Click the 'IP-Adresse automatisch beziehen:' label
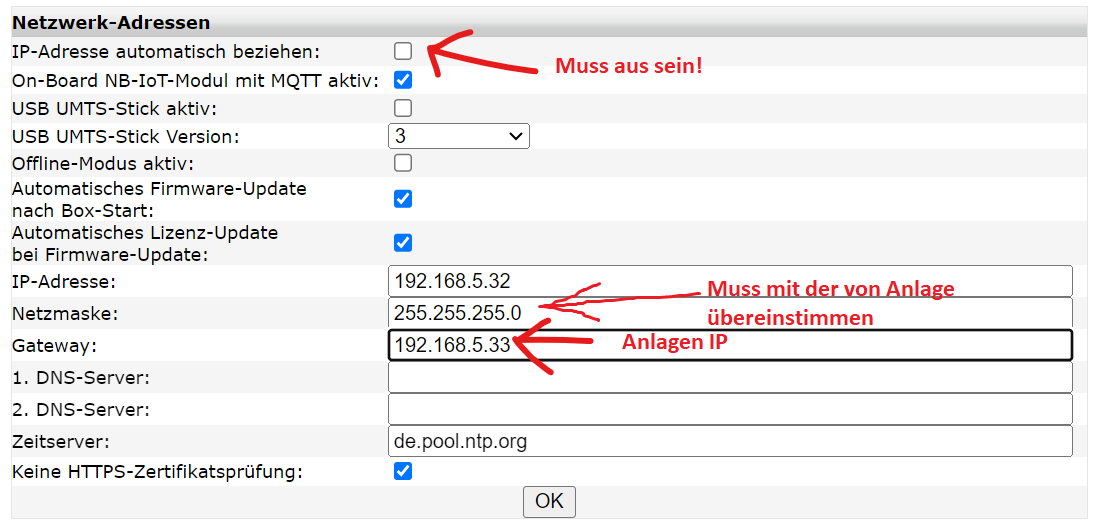 [166, 52]
